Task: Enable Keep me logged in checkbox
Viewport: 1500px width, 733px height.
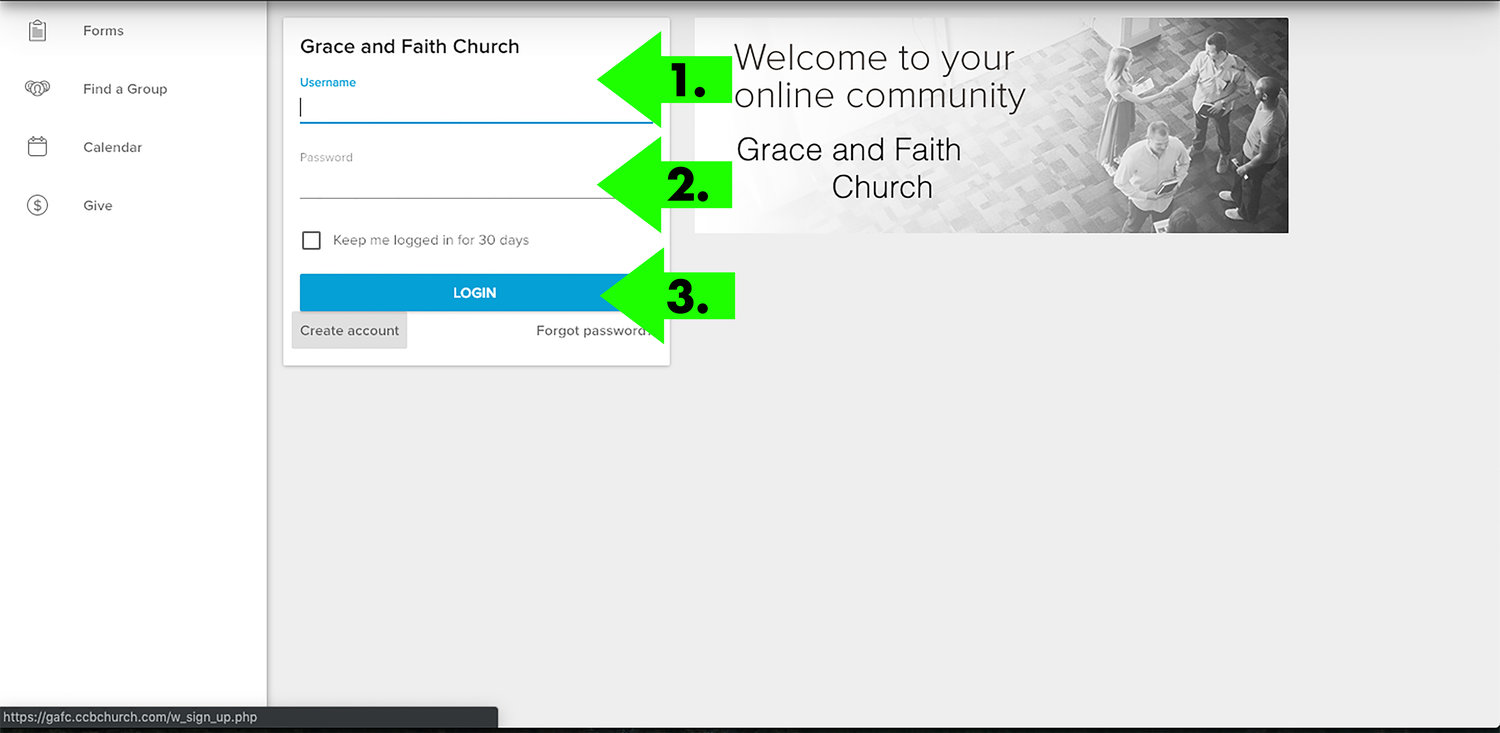Action: [x=311, y=240]
